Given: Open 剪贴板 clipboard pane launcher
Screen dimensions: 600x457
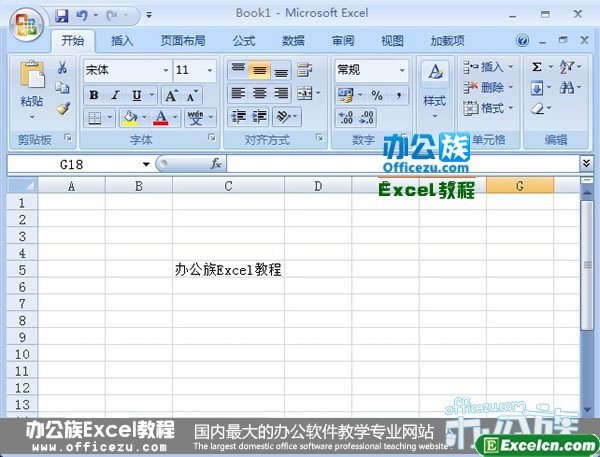Looking at the screenshot, I should [x=68, y=137].
